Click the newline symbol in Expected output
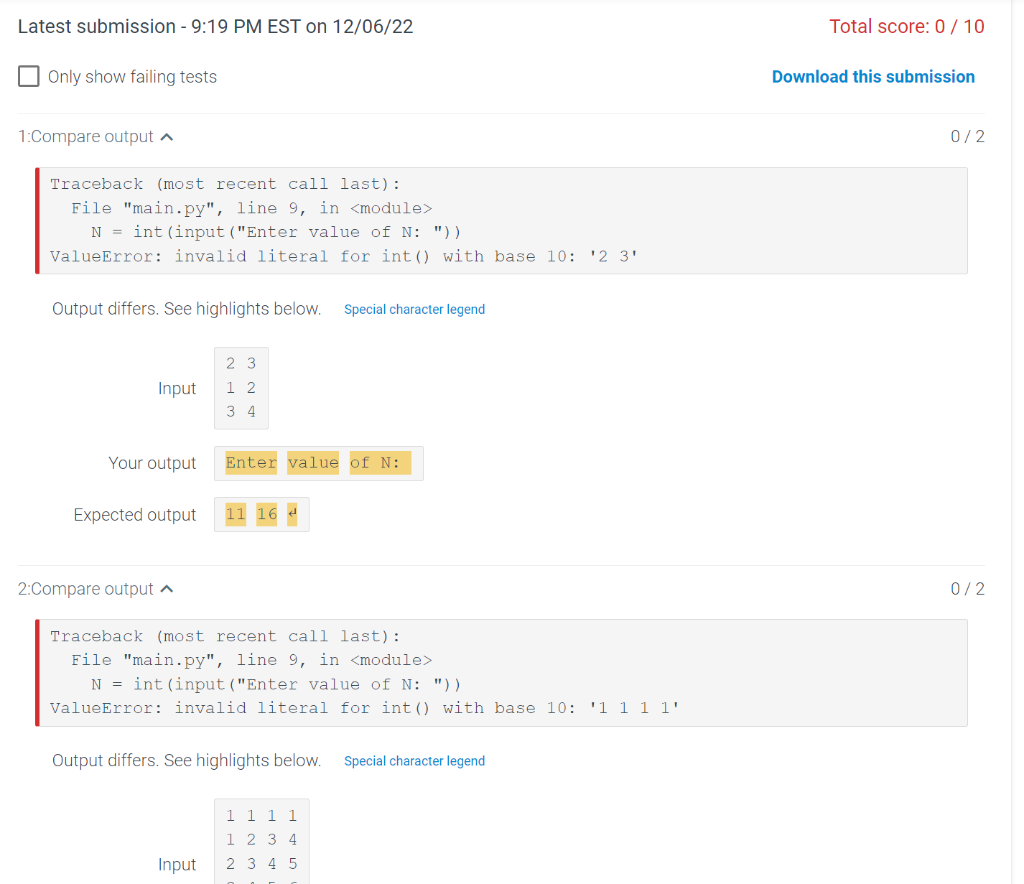This screenshot has height=884, width=1024. pos(292,514)
